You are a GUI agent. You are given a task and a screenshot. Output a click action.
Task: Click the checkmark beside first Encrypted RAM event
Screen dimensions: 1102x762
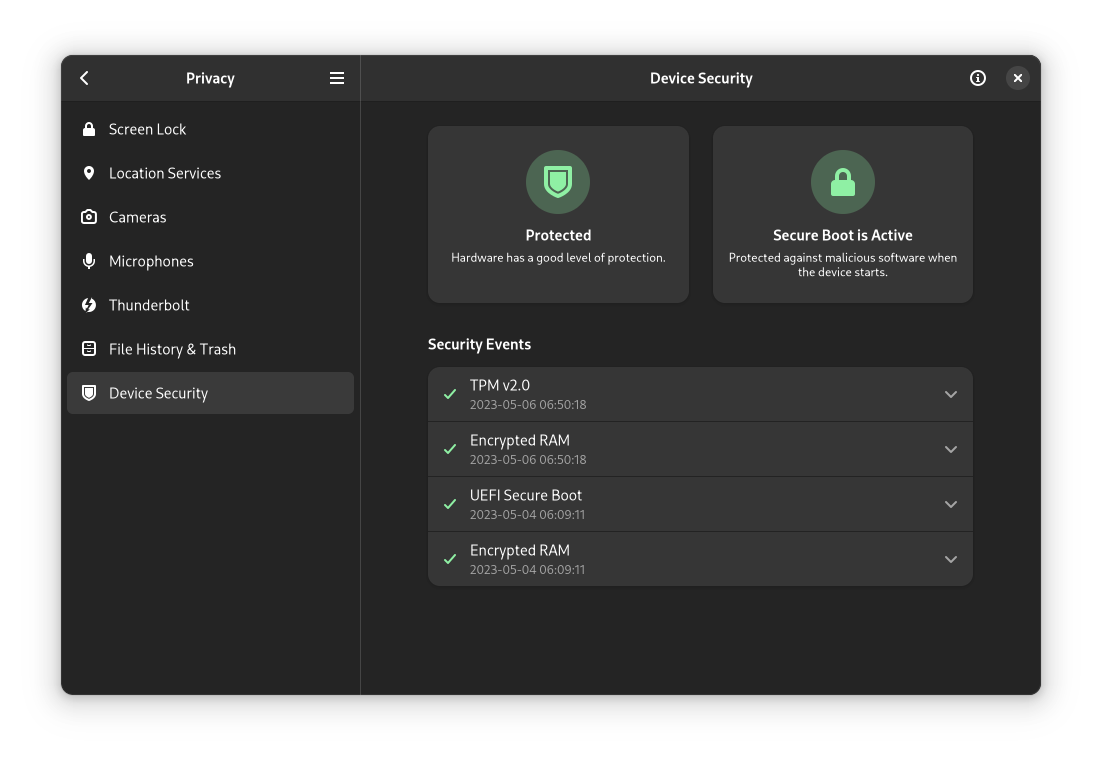pos(449,449)
